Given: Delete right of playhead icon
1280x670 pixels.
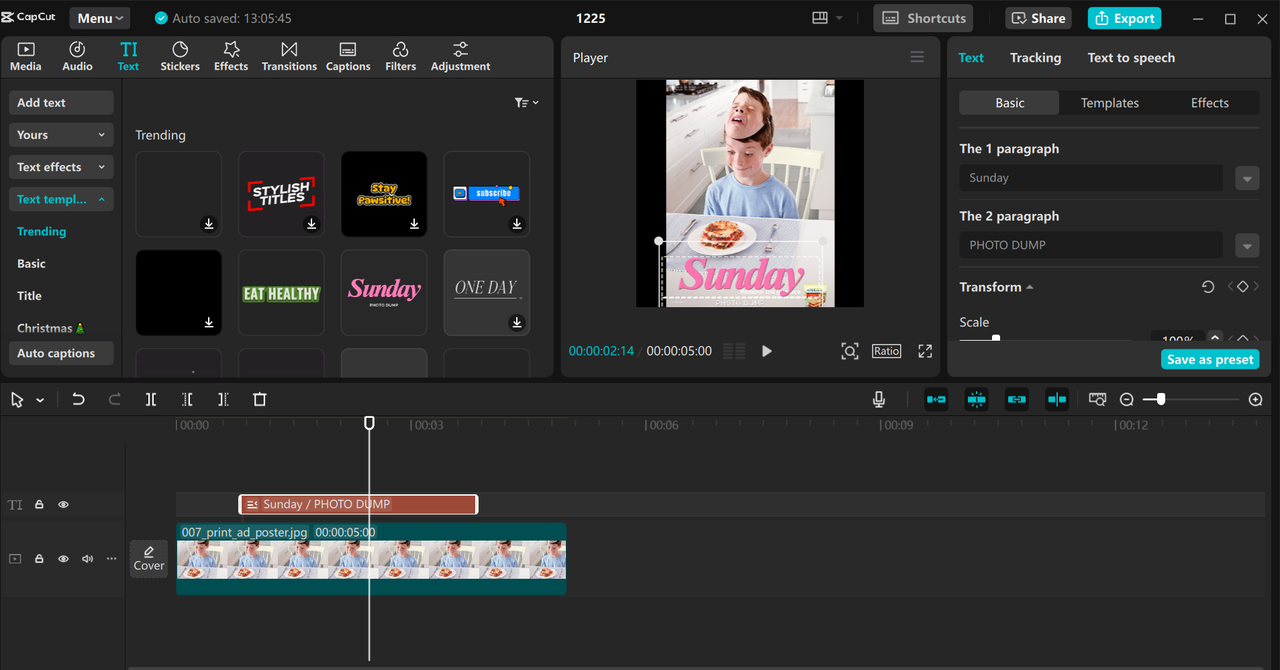Looking at the screenshot, I should point(223,399).
